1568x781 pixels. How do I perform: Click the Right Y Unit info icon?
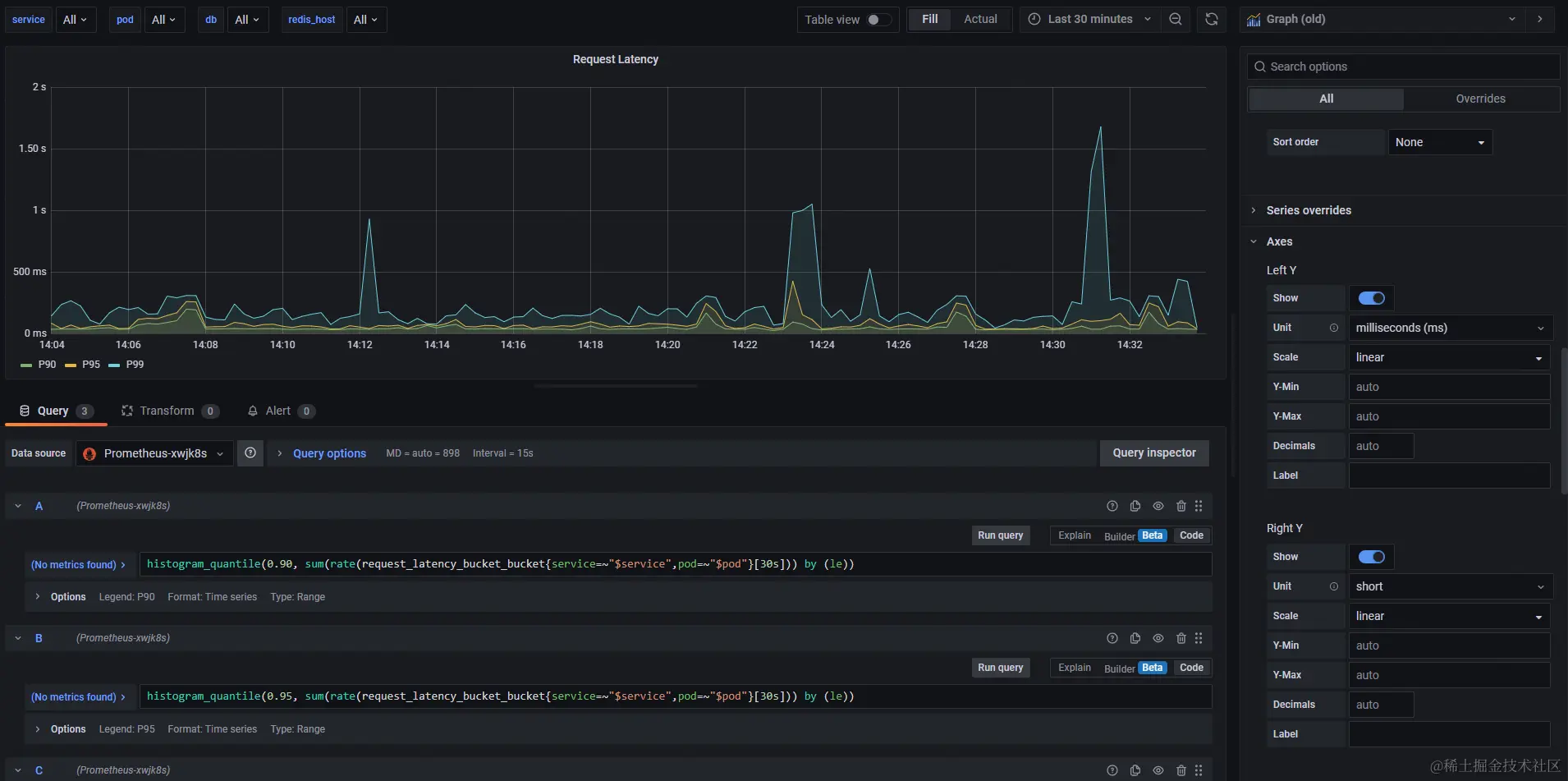(x=1334, y=586)
